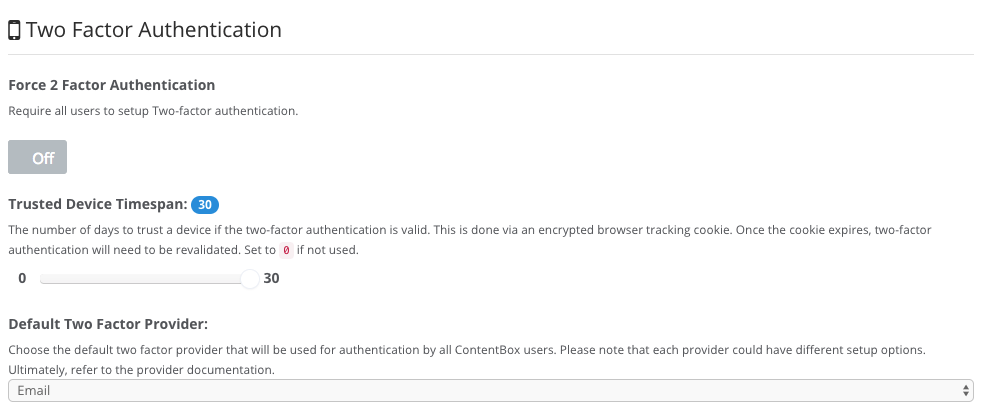Click the red 0 code badge
The image size is (985, 411).
tap(285, 250)
